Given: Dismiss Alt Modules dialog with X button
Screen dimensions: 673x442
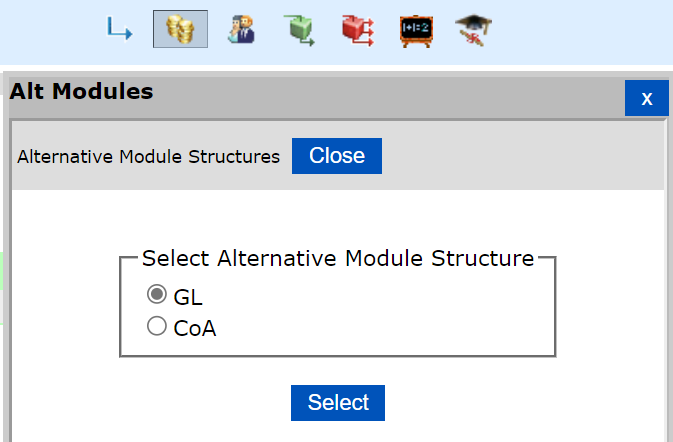Looking at the screenshot, I should coord(646,98).
